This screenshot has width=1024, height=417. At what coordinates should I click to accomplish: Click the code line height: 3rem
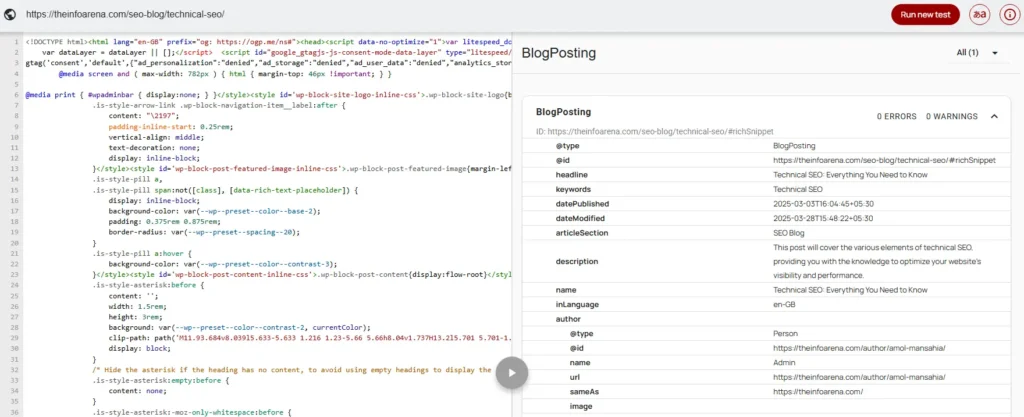pyautogui.click(x=135, y=317)
